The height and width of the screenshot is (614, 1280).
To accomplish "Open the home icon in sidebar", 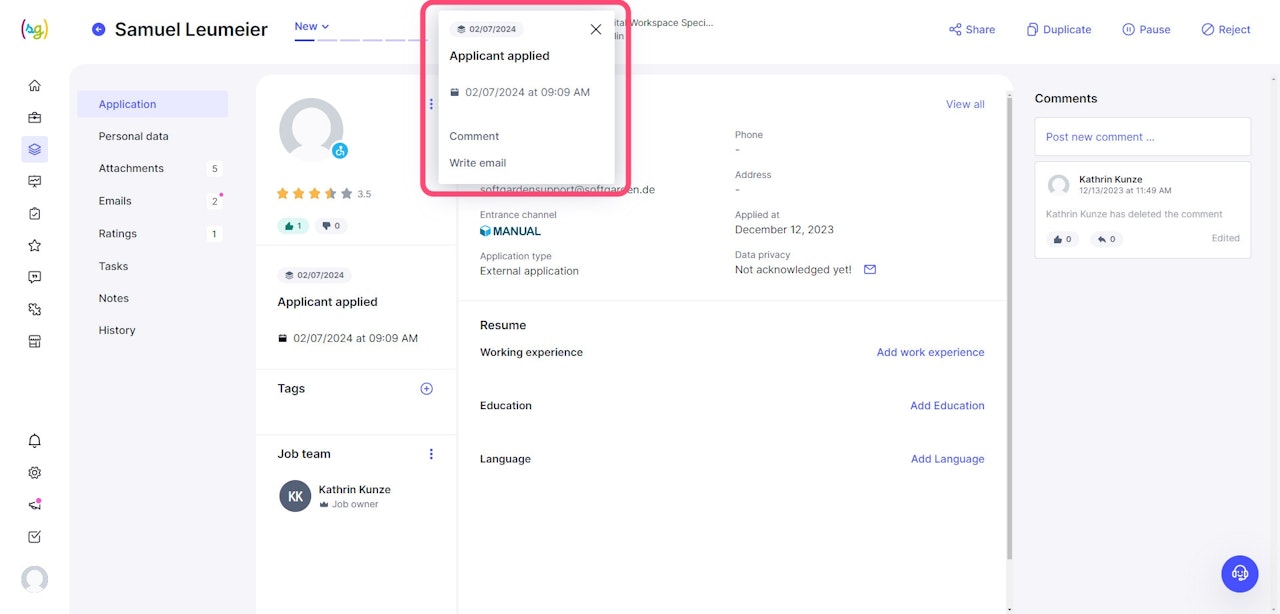I will click(35, 86).
